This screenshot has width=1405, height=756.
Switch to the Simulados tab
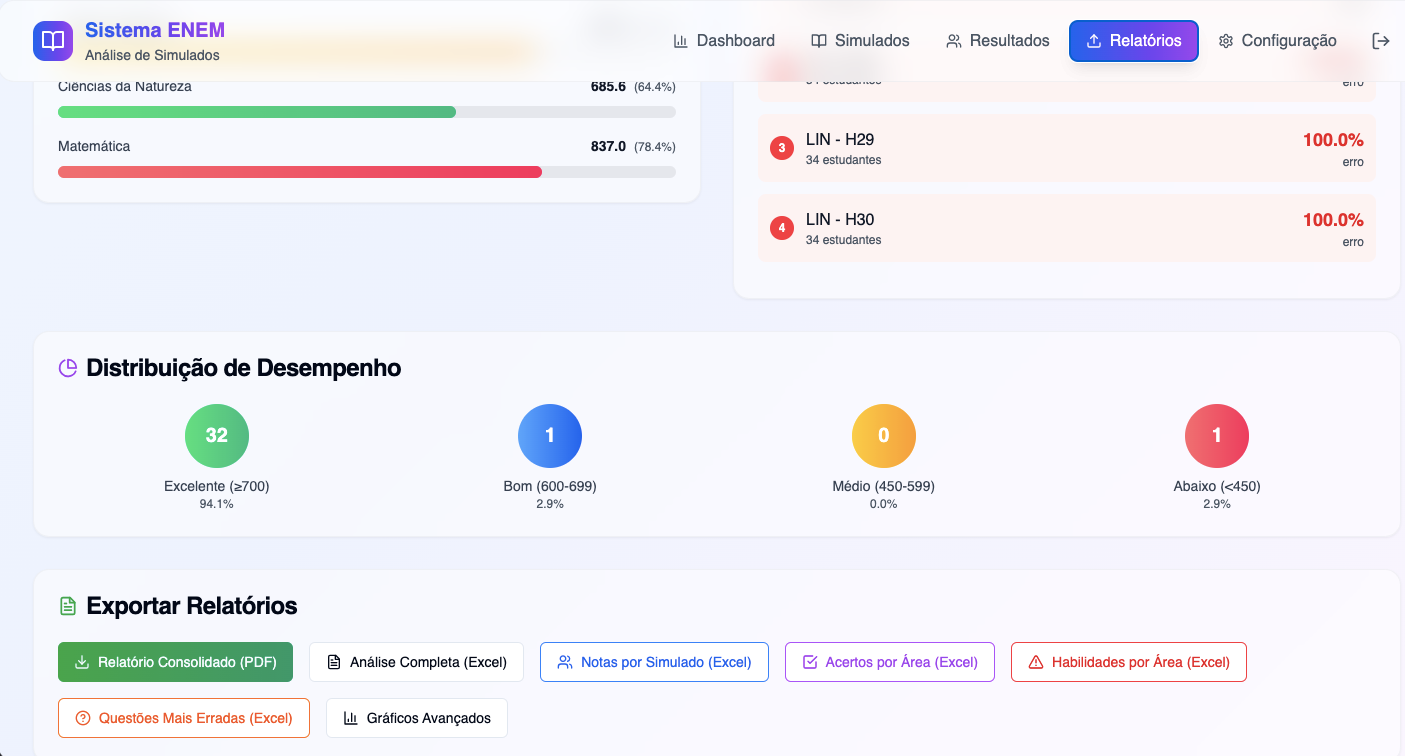pos(860,41)
